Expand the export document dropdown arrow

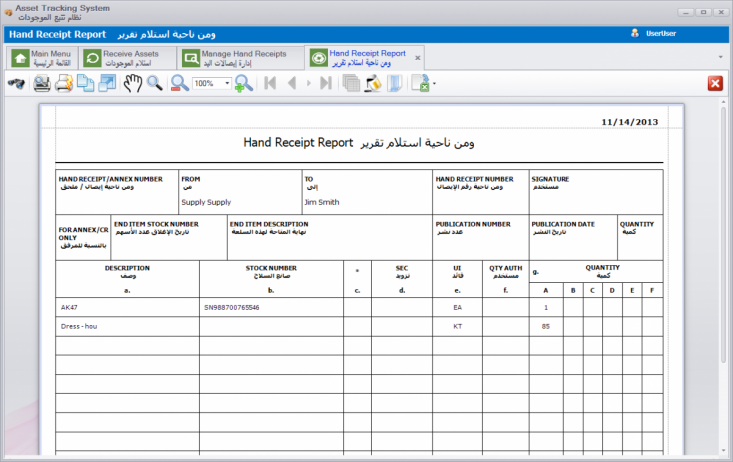click(x=434, y=84)
